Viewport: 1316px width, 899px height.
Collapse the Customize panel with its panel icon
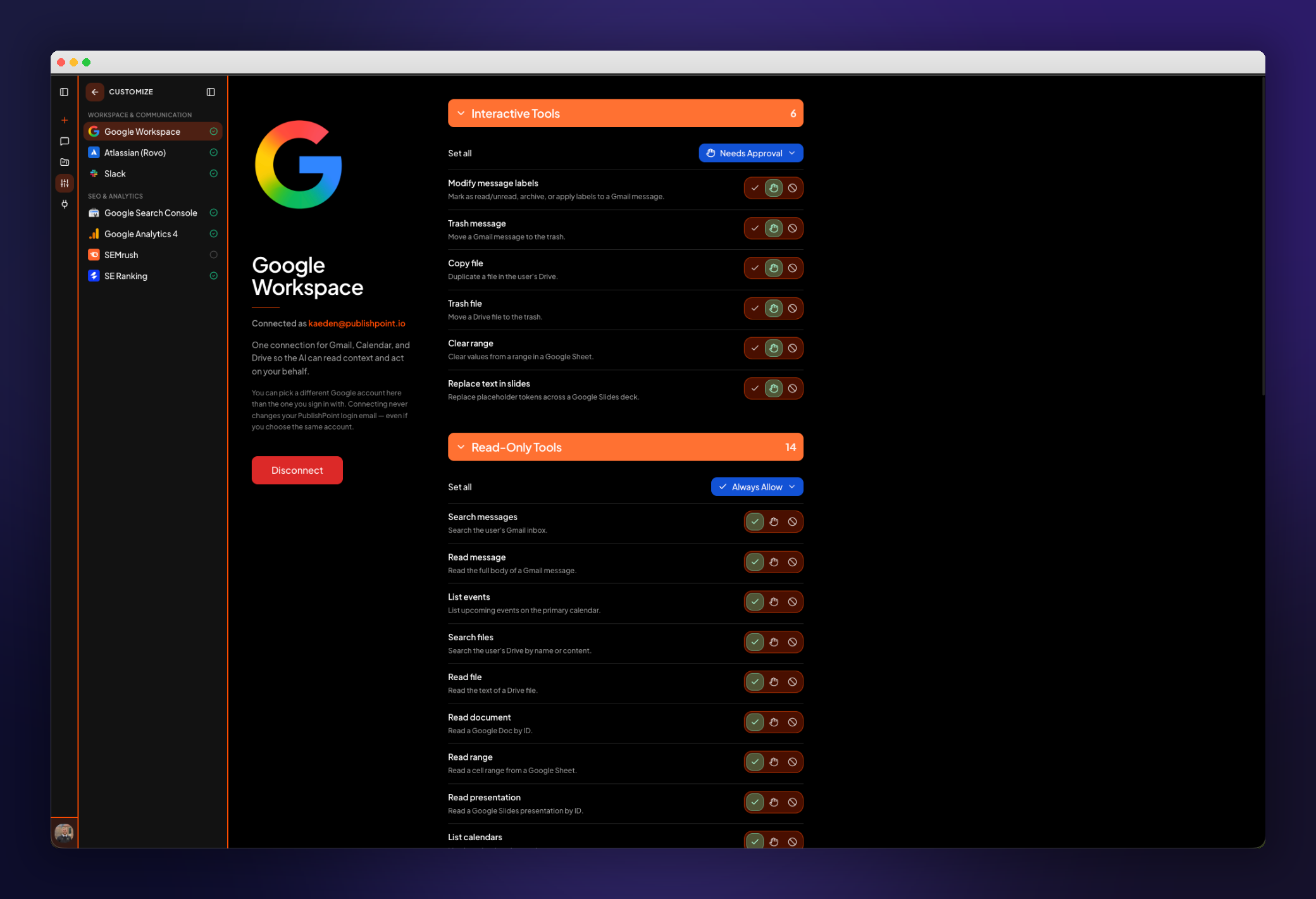pos(211,92)
